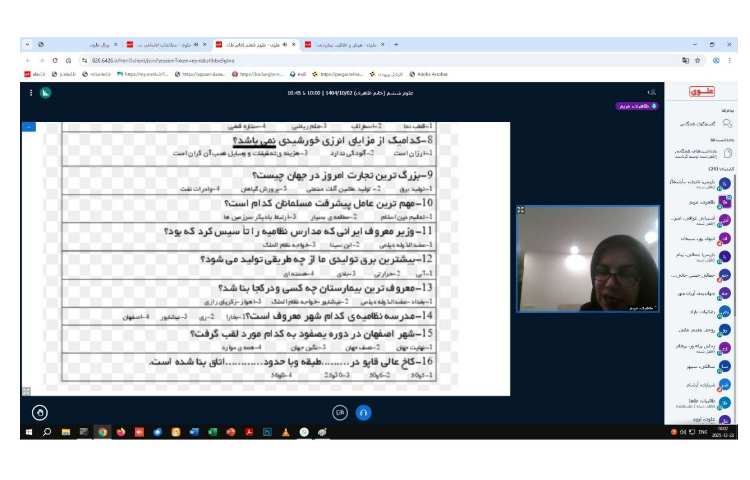Click the purple presenter name badge
This screenshot has width=750, height=480.
636,105
